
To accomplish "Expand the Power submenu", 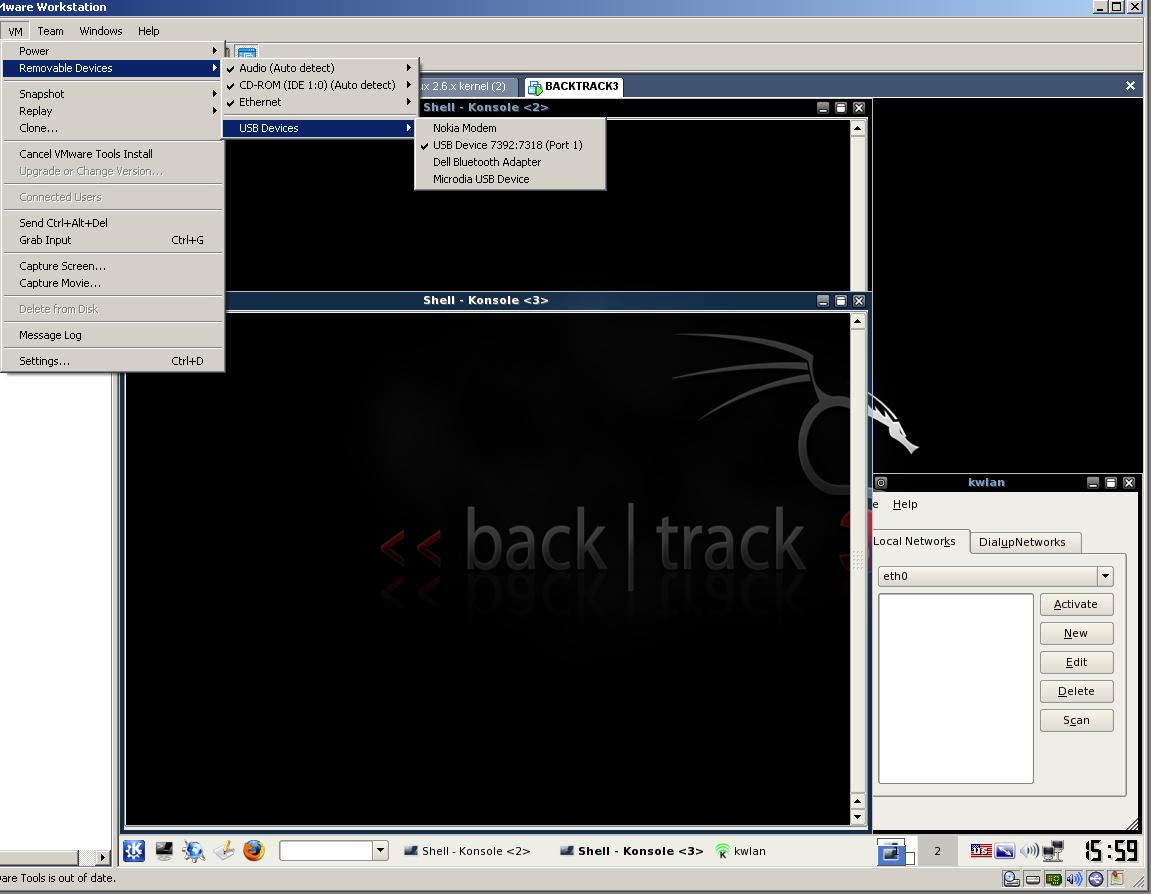I will [112, 51].
